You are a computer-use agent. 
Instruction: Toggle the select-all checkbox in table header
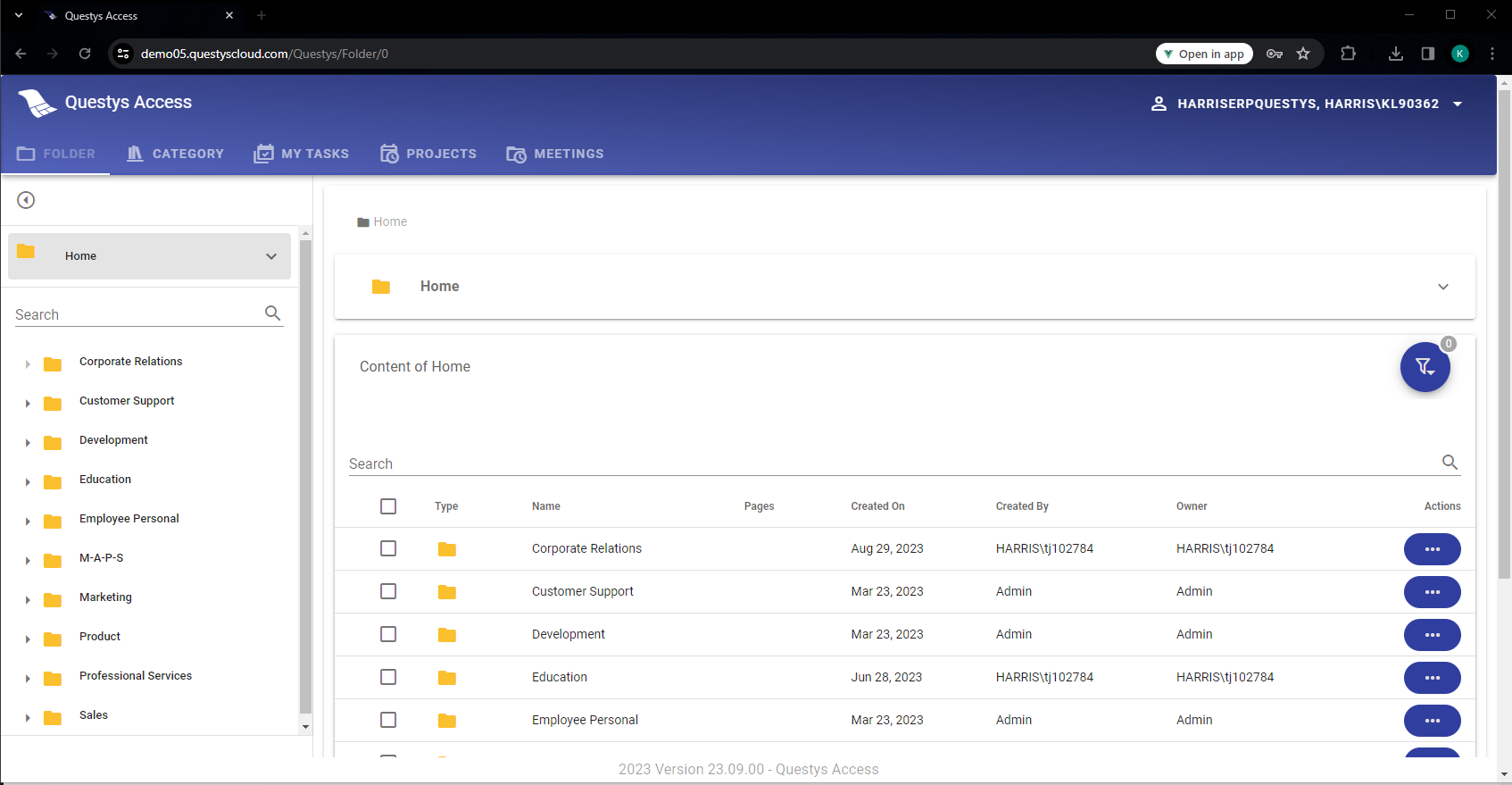[x=388, y=506]
